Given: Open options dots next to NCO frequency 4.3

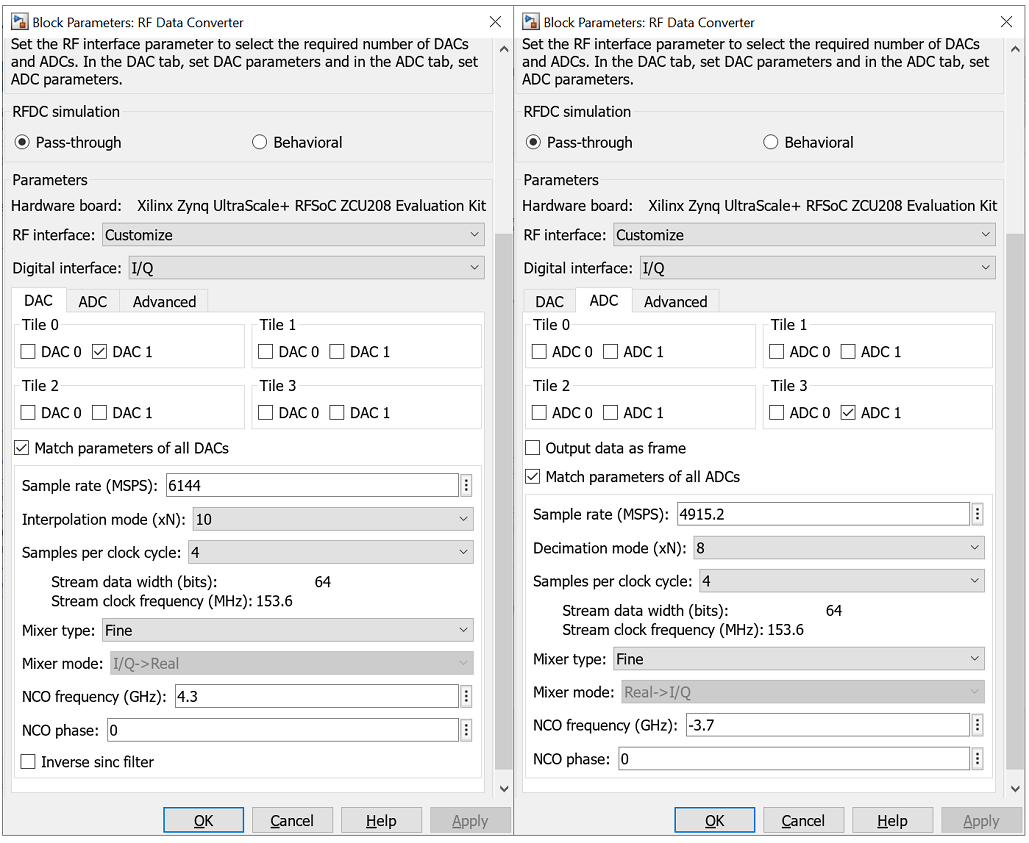Looking at the screenshot, I should tap(466, 697).
